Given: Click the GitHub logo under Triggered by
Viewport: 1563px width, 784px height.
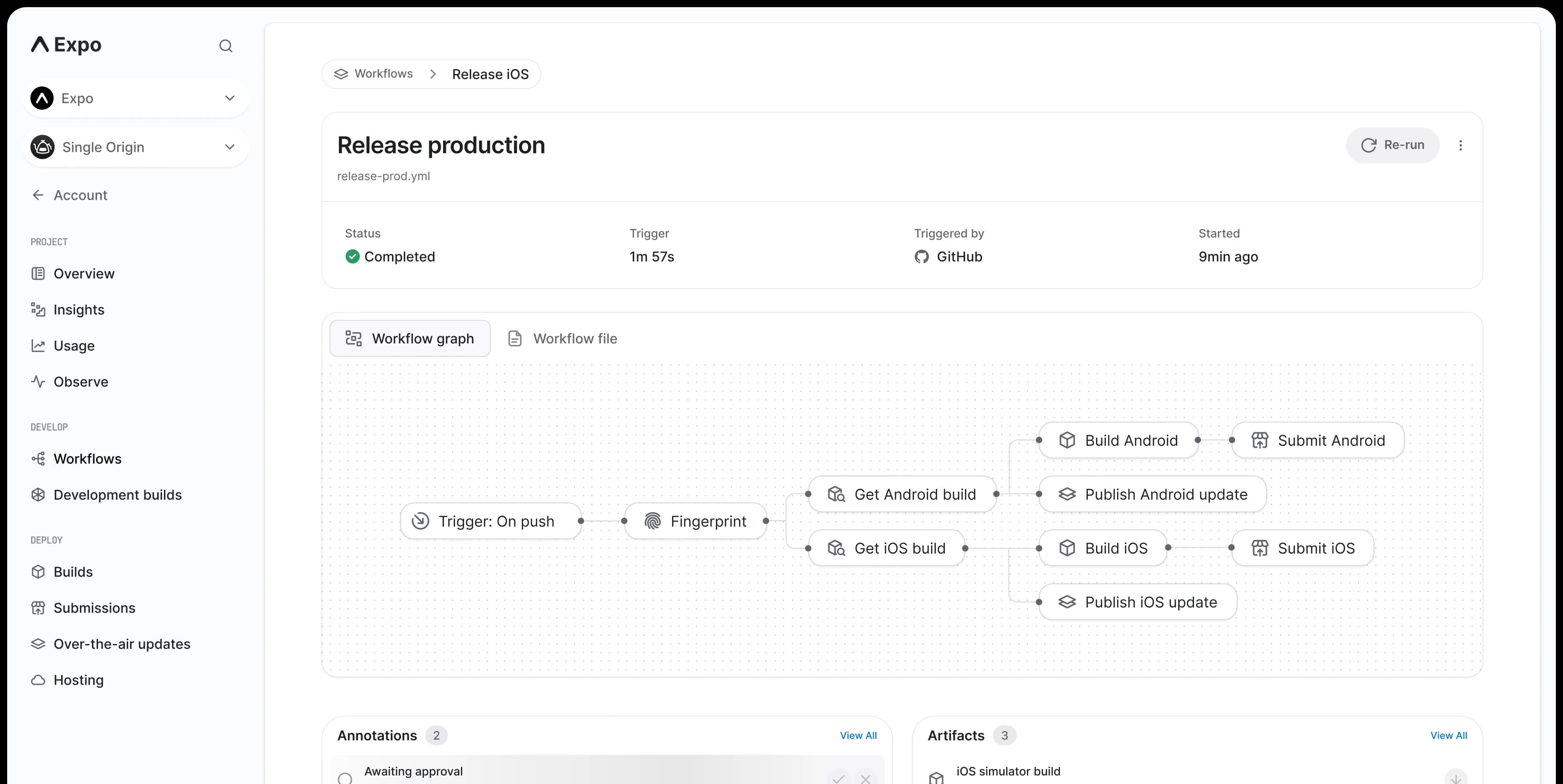Looking at the screenshot, I should 922,257.
